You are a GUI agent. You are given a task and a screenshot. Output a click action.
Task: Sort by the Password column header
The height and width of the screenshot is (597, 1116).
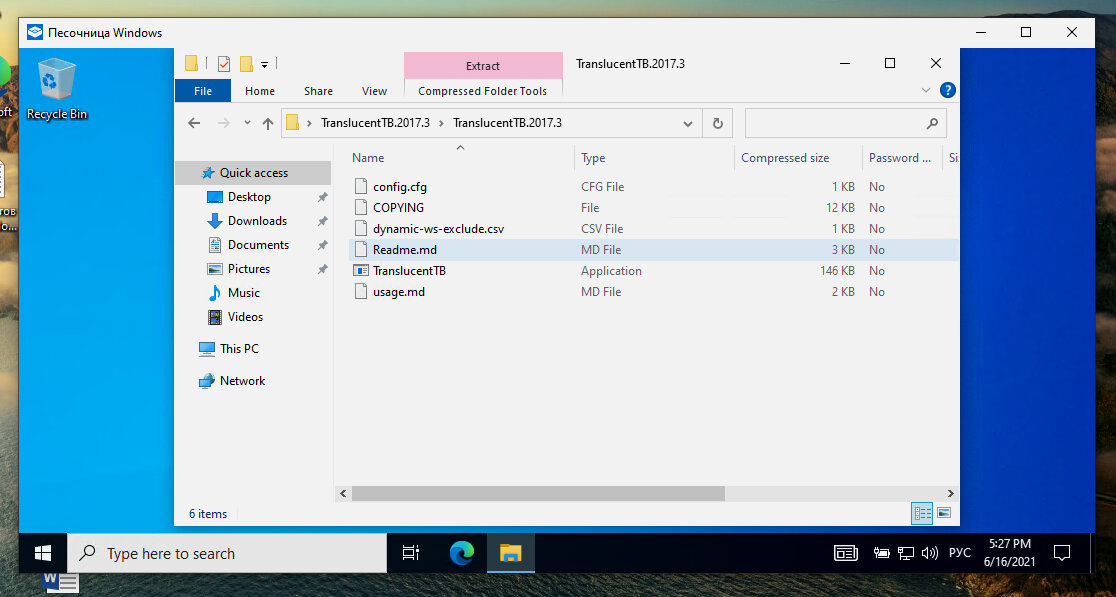click(x=902, y=158)
